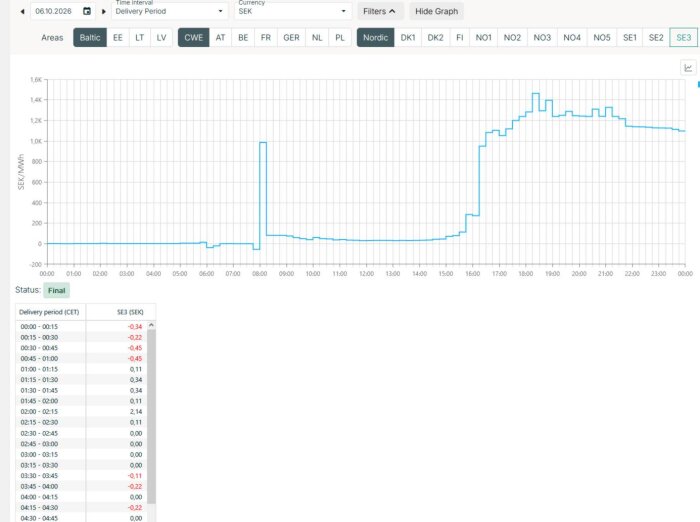This screenshot has width=700, height=522.
Task: Toggle the EE area
Action: pos(118,38)
